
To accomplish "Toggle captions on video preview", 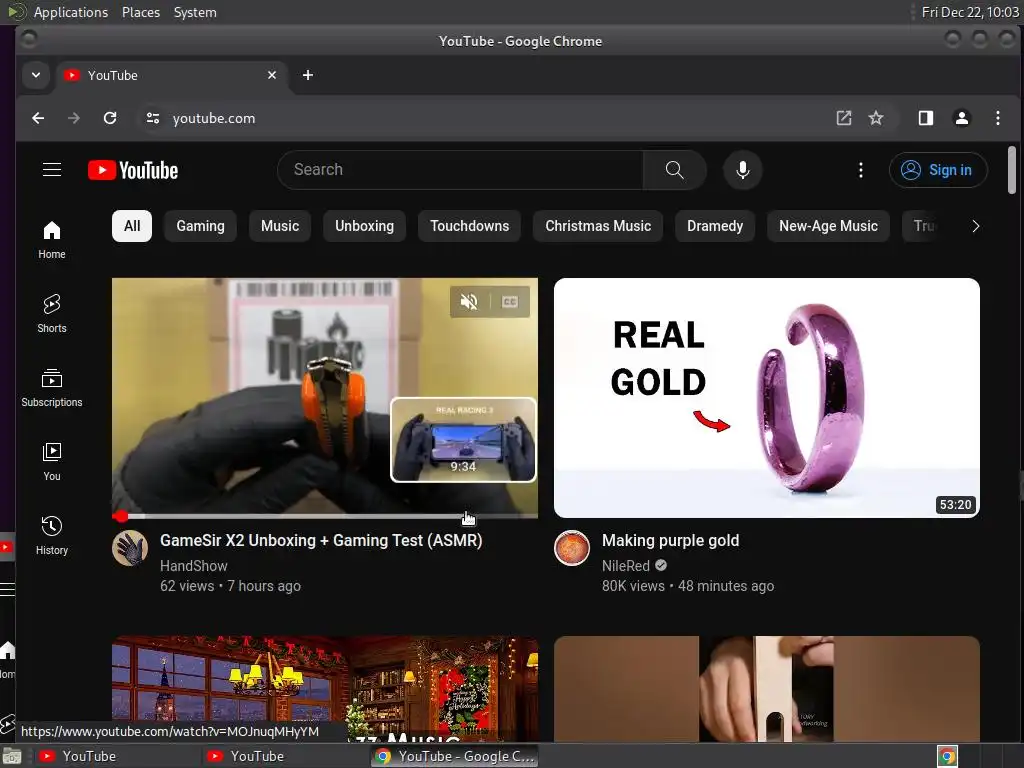I will [x=509, y=302].
